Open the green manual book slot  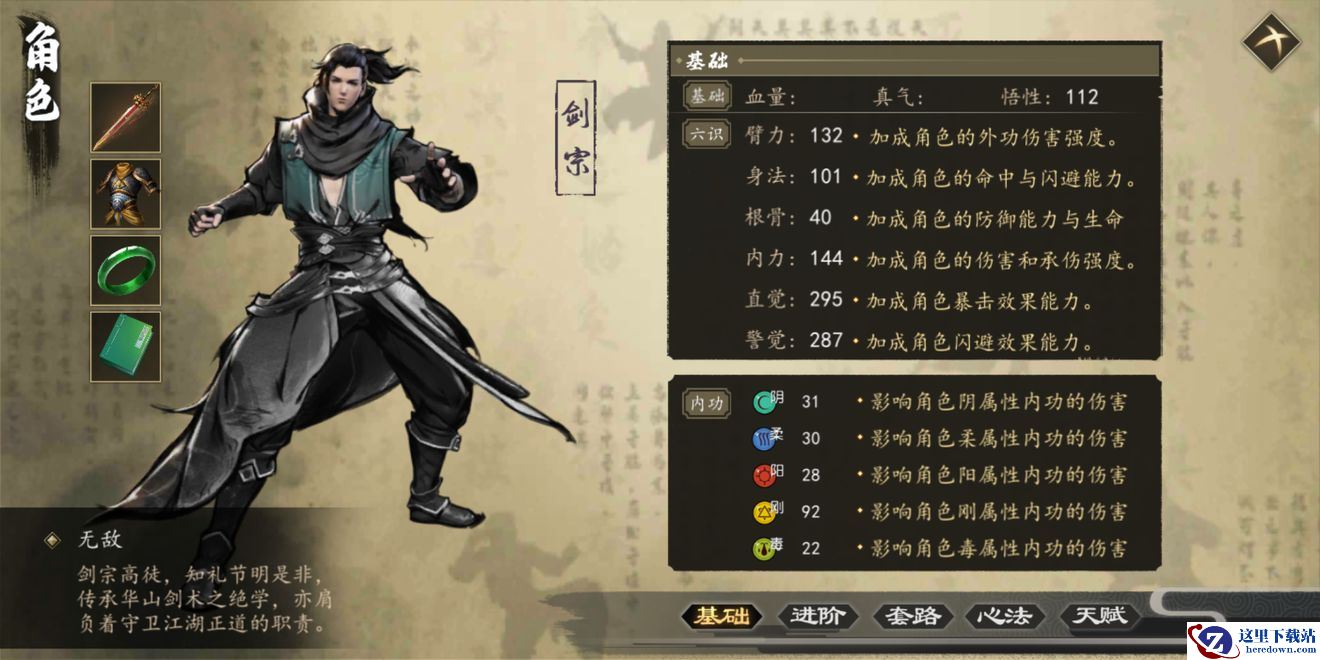(126, 346)
